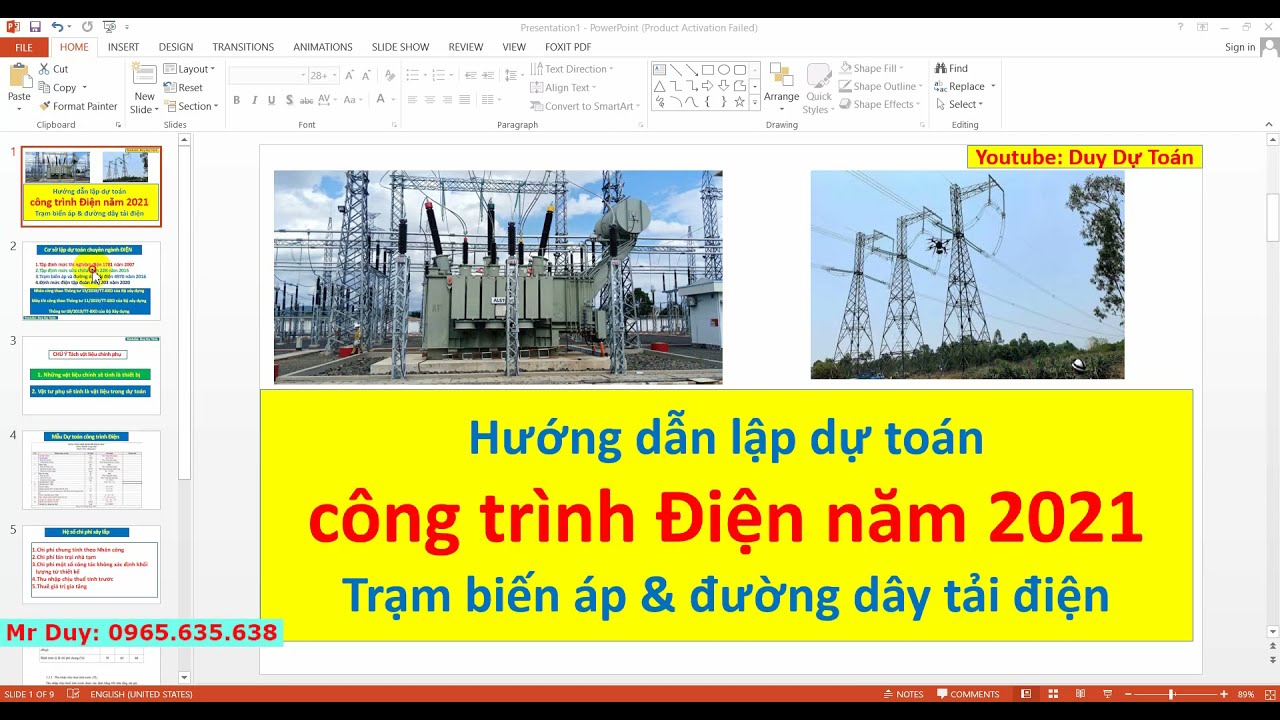This screenshot has height=720, width=1280.
Task: Open the Section dropdown
Action: click(x=191, y=106)
